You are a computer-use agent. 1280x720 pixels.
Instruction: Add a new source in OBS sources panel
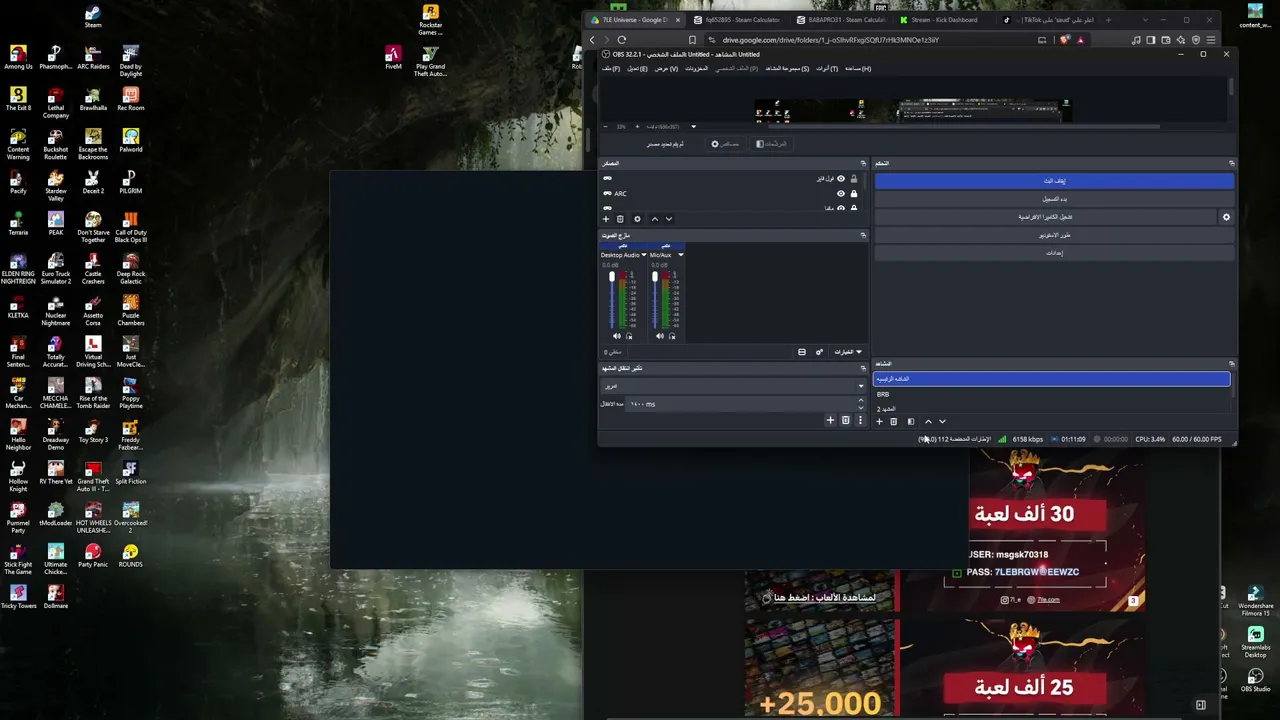(605, 219)
